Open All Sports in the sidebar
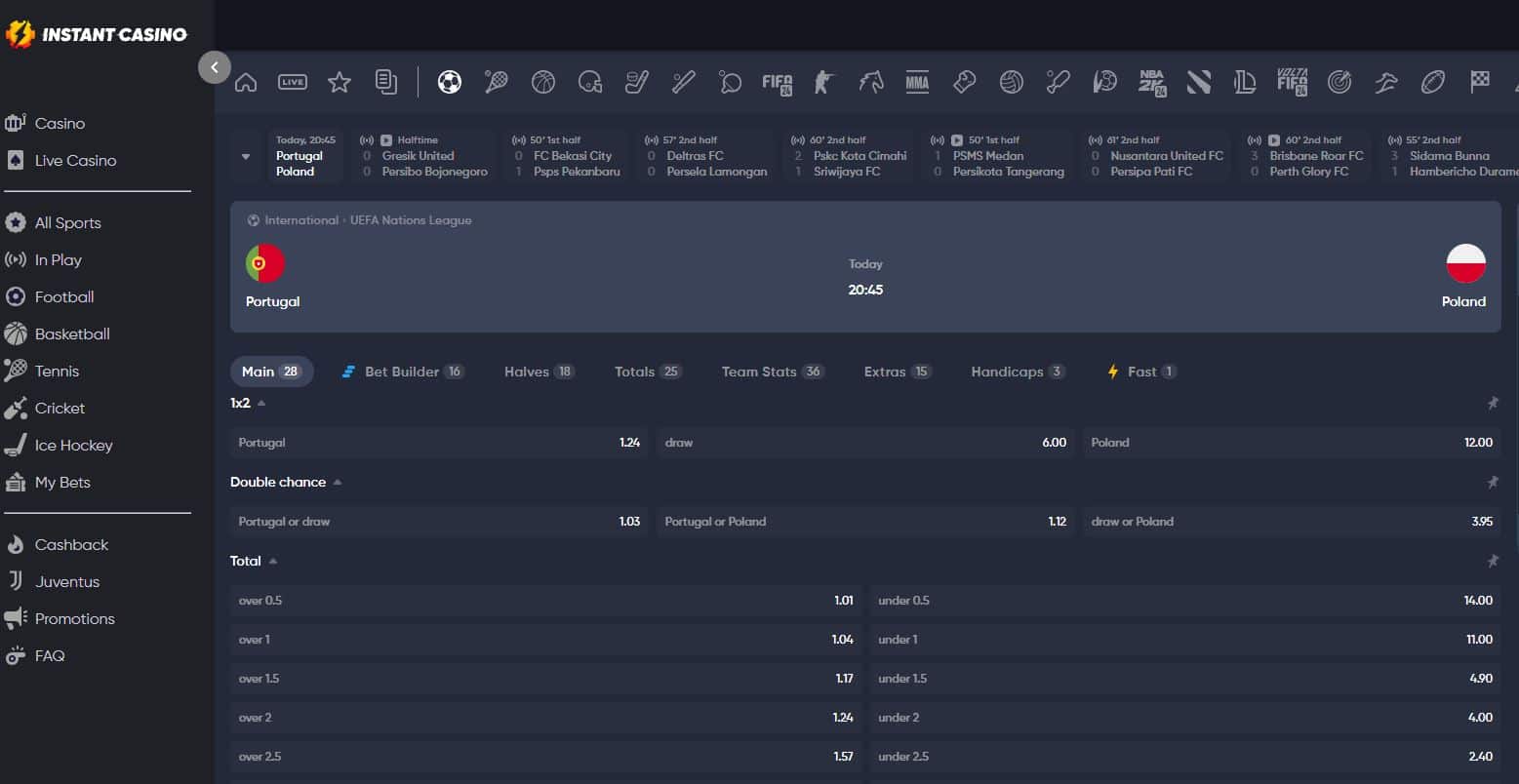The height and width of the screenshot is (784, 1519). point(67,223)
